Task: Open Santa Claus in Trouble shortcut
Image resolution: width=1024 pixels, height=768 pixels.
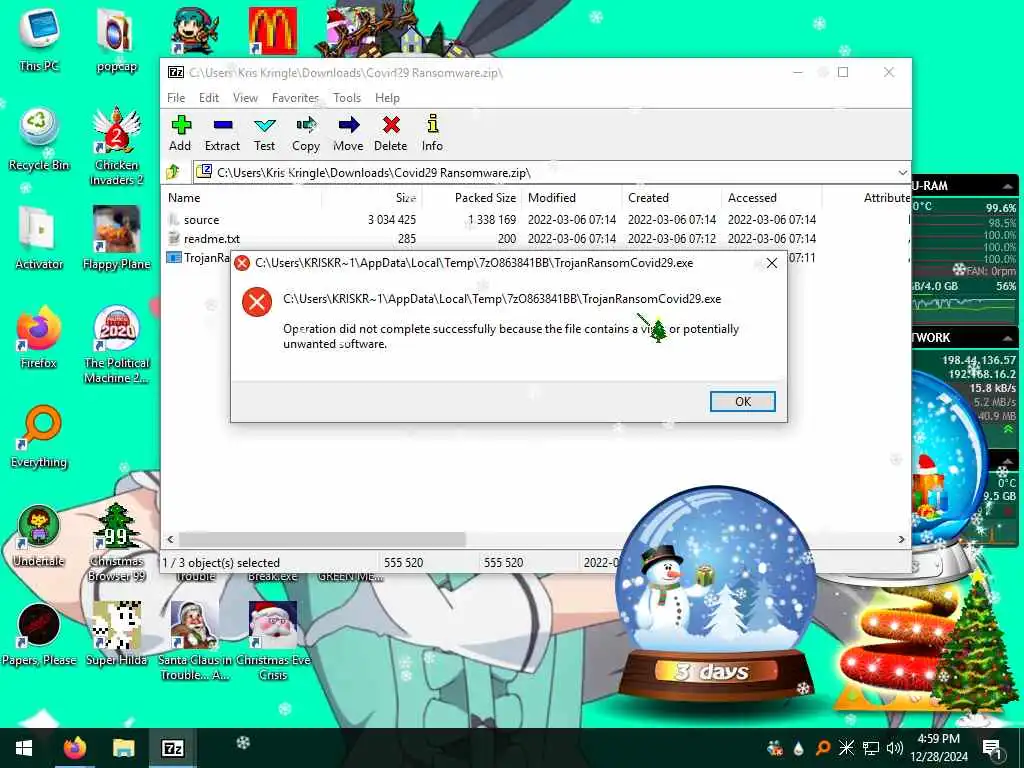Action: pos(195,641)
